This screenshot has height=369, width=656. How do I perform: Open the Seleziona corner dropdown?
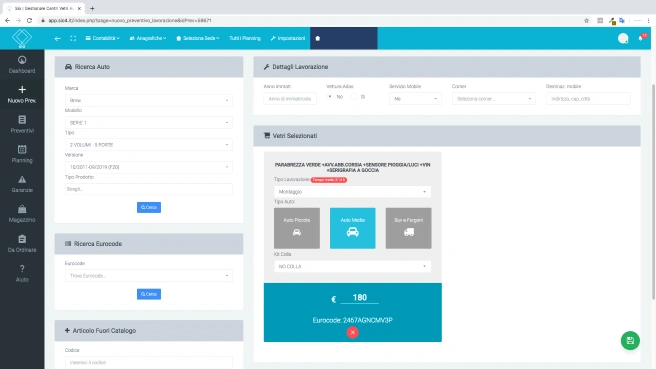494,99
